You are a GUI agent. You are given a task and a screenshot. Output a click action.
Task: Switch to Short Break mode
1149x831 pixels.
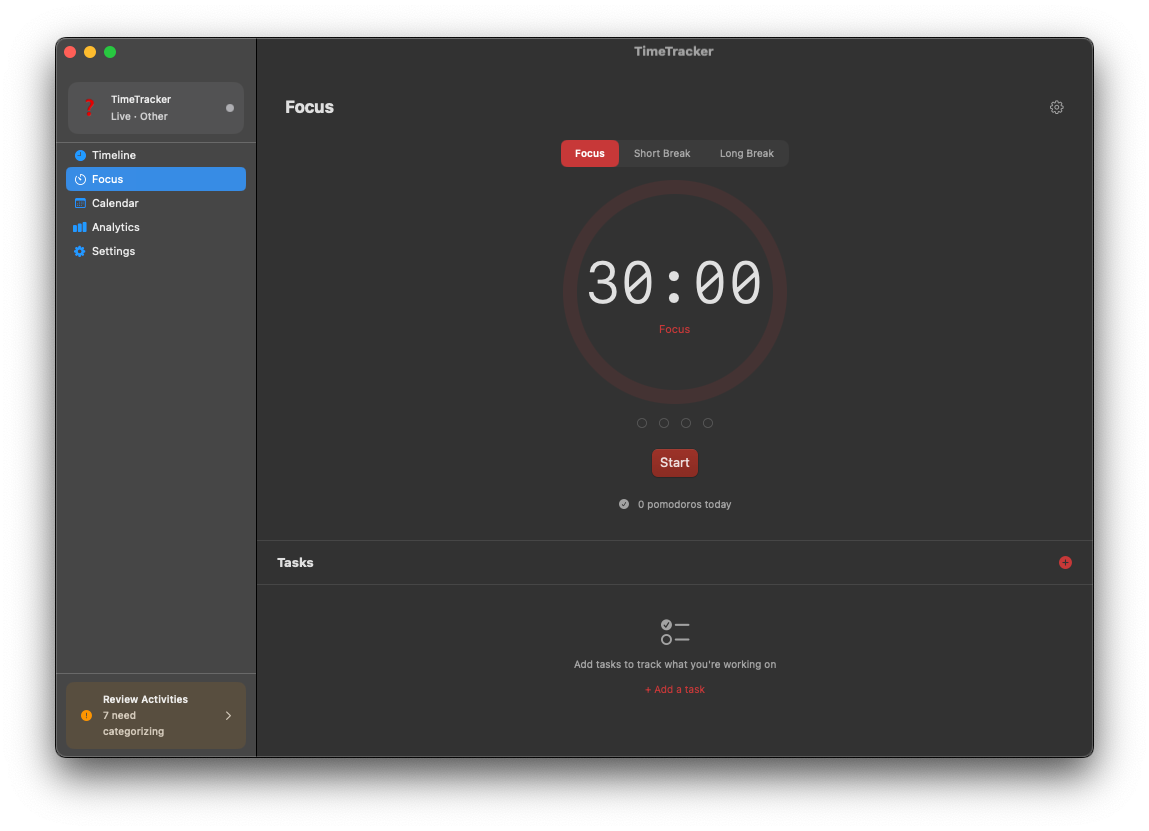coord(662,153)
